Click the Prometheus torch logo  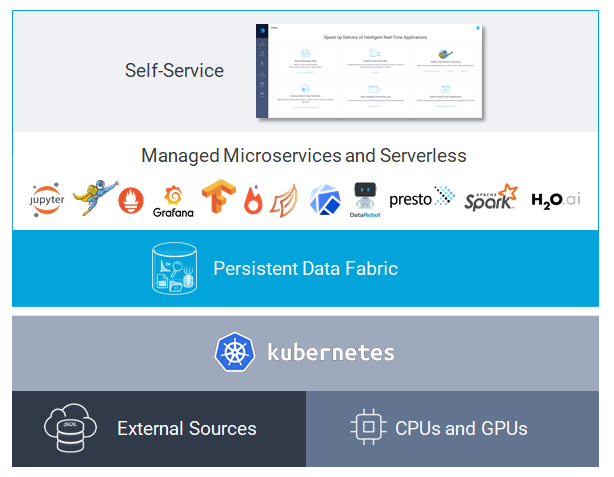coord(131,200)
